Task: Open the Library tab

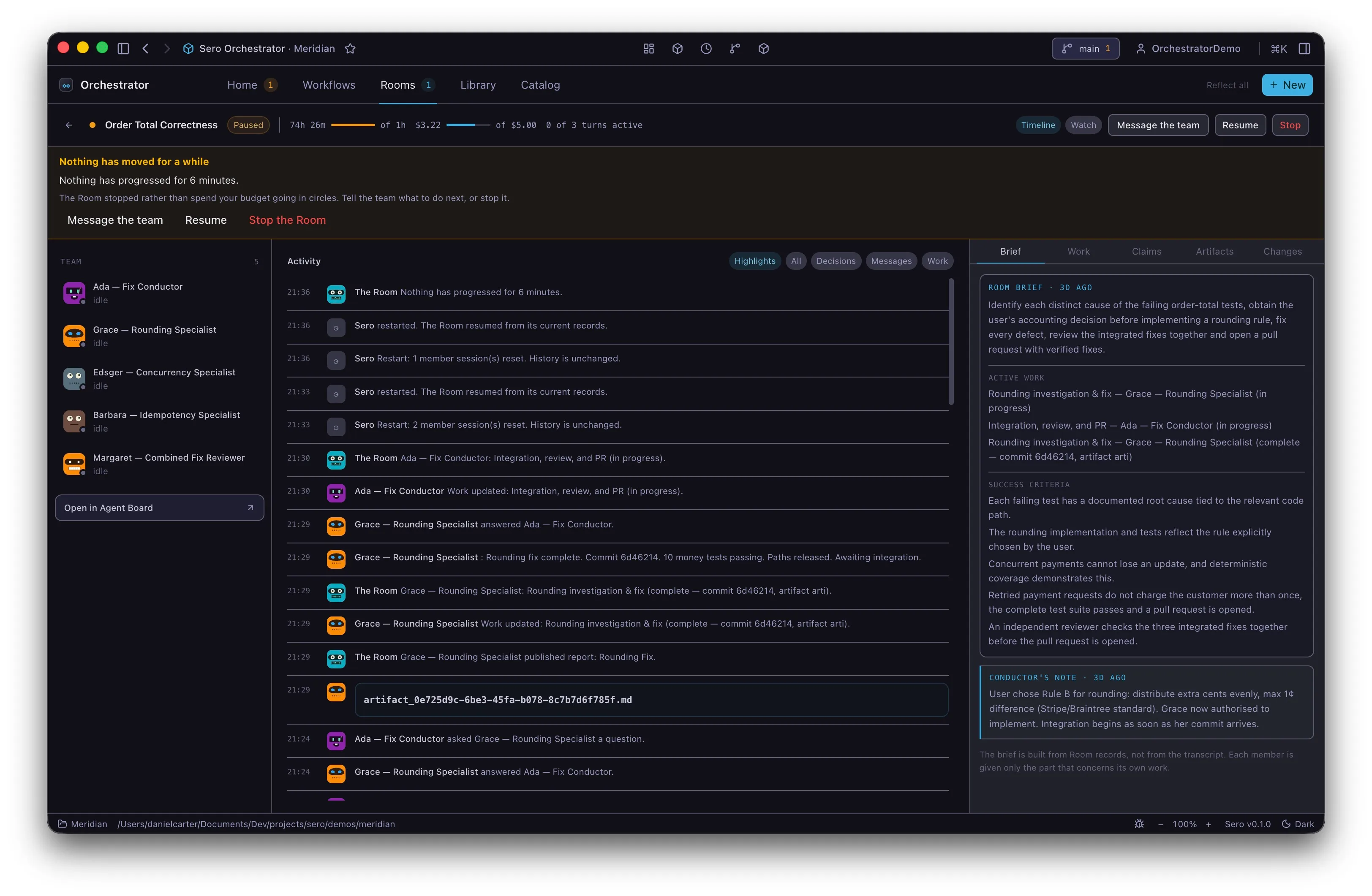Action: click(x=478, y=85)
